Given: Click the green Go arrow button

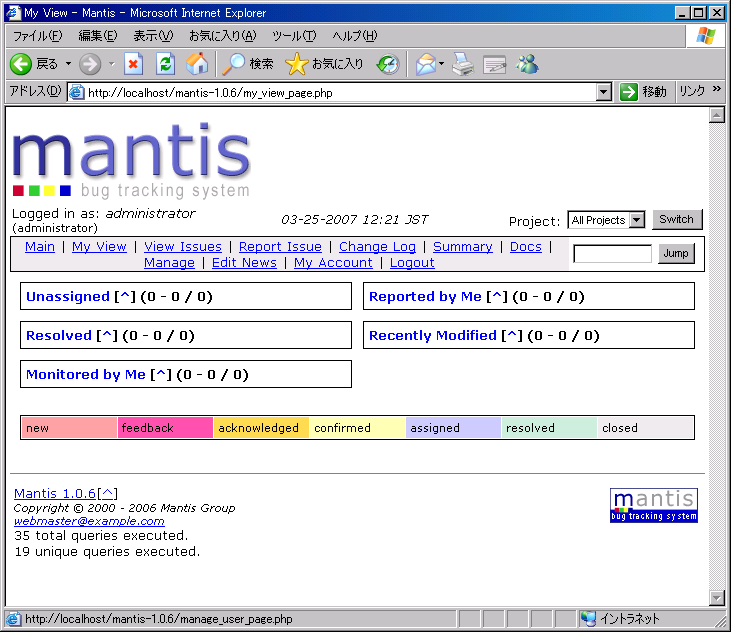Looking at the screenshot, I should point(628,92).
